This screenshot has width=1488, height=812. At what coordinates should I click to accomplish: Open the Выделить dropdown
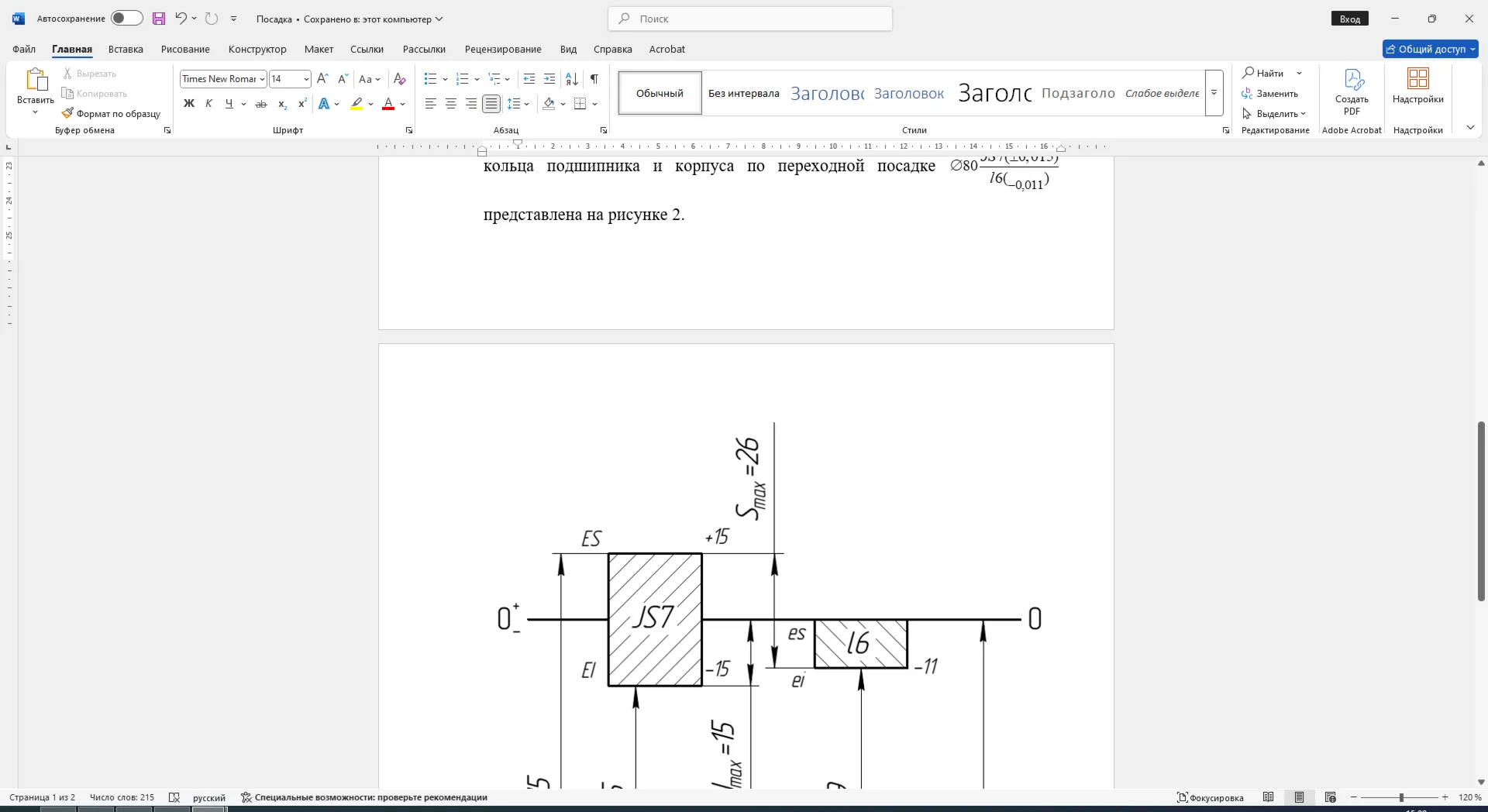[x=1273, y=114]
